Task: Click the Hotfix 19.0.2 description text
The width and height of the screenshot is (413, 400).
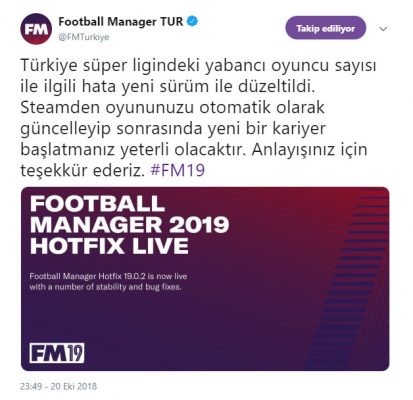Action: click(x=108, y=281)
